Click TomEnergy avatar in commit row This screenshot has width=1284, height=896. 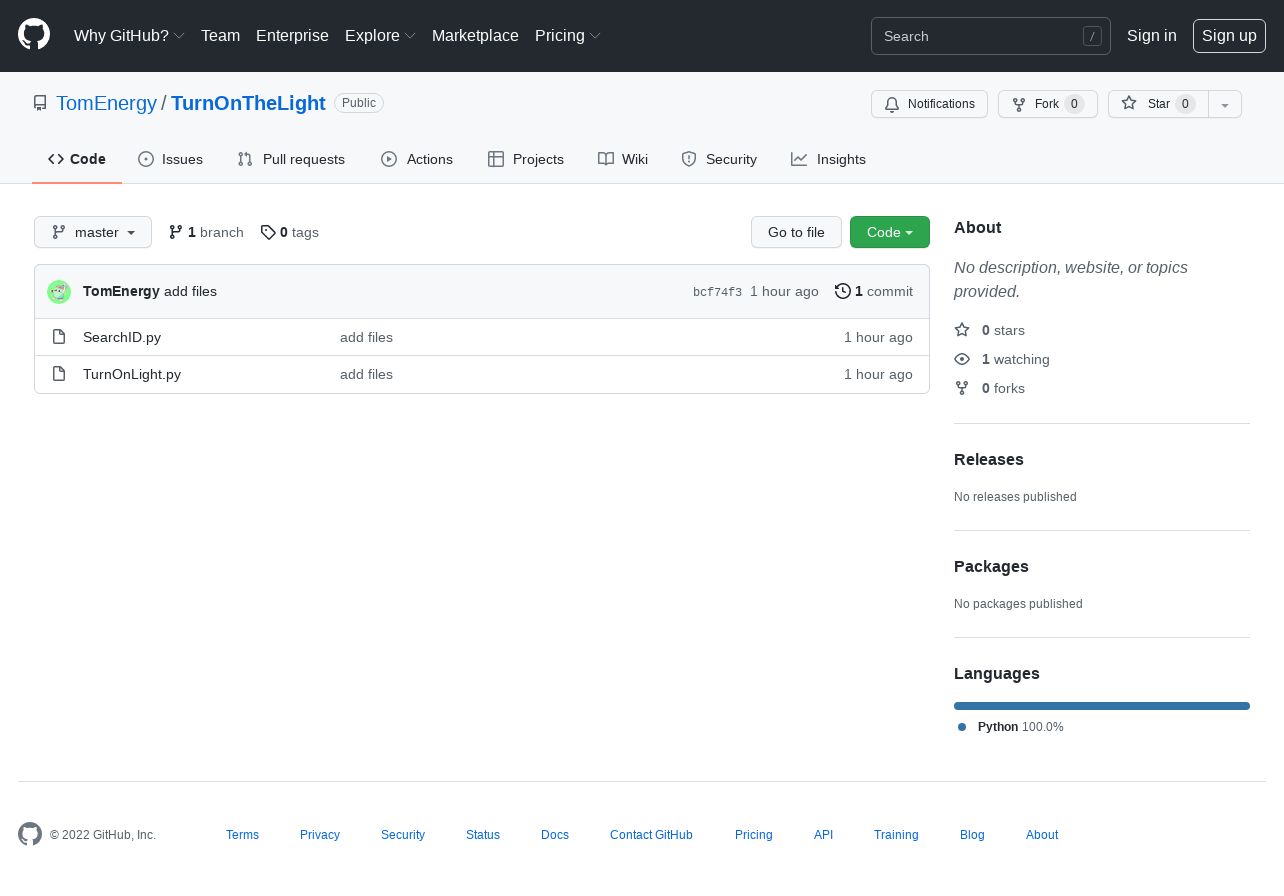tap(59, 292)
